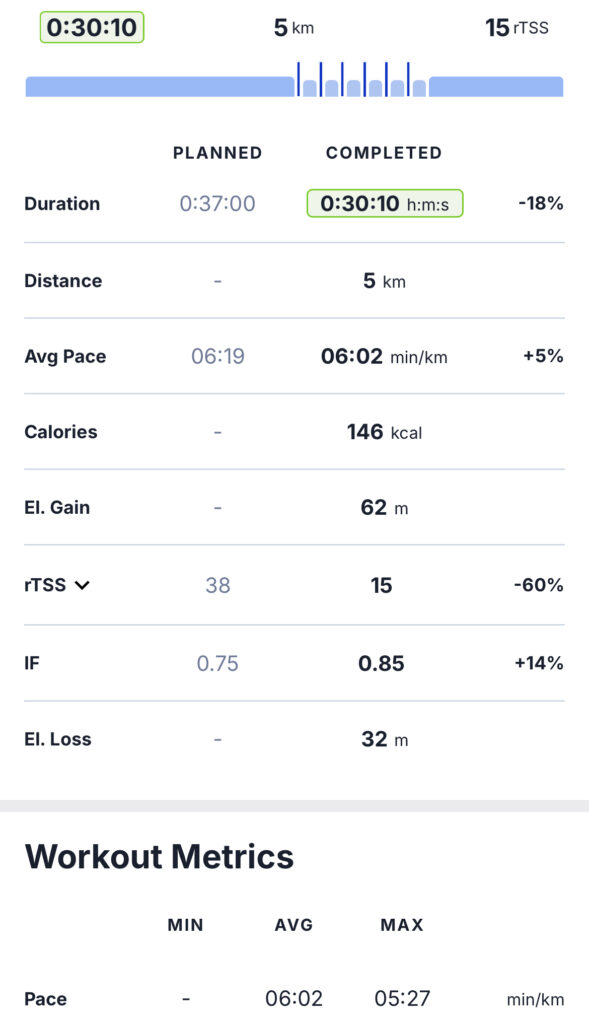Edit the planned rTSS value 38
The height and width of the screenshot is (1024, 589).
tap(217, 585)
